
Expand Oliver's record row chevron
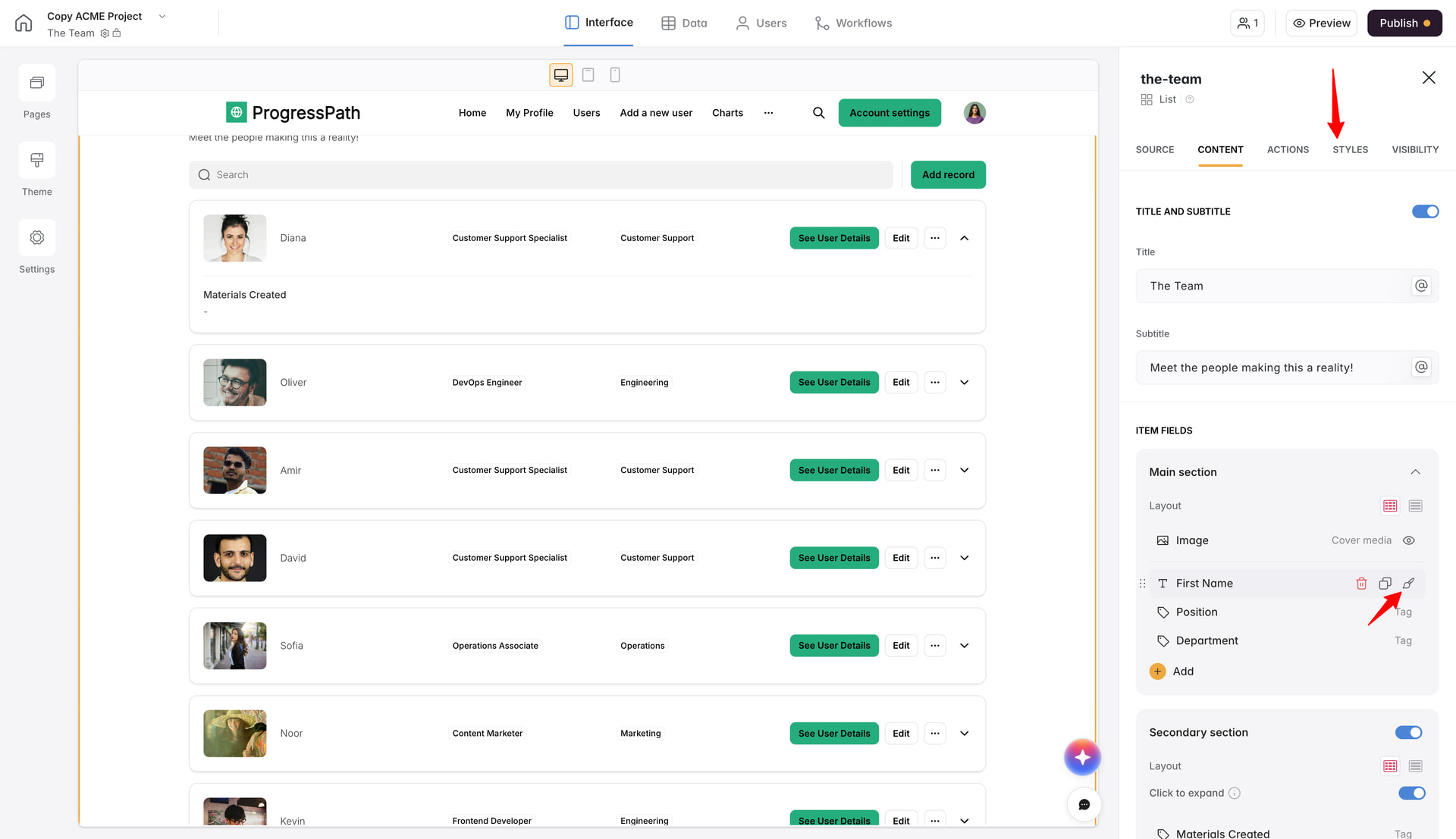click(964, 383)
